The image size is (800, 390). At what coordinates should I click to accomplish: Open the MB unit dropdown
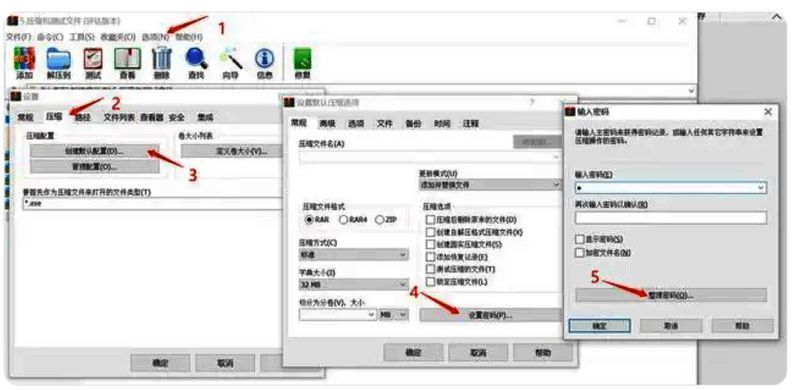coord(394,315)
